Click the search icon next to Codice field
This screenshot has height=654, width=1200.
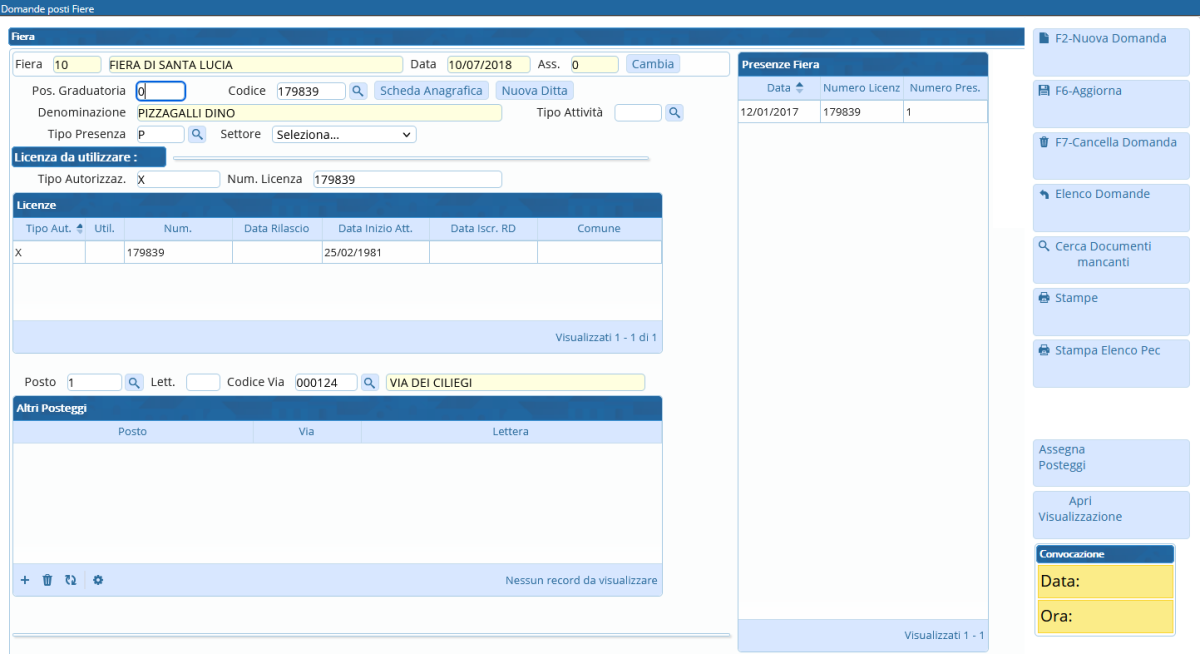(359, 91)
